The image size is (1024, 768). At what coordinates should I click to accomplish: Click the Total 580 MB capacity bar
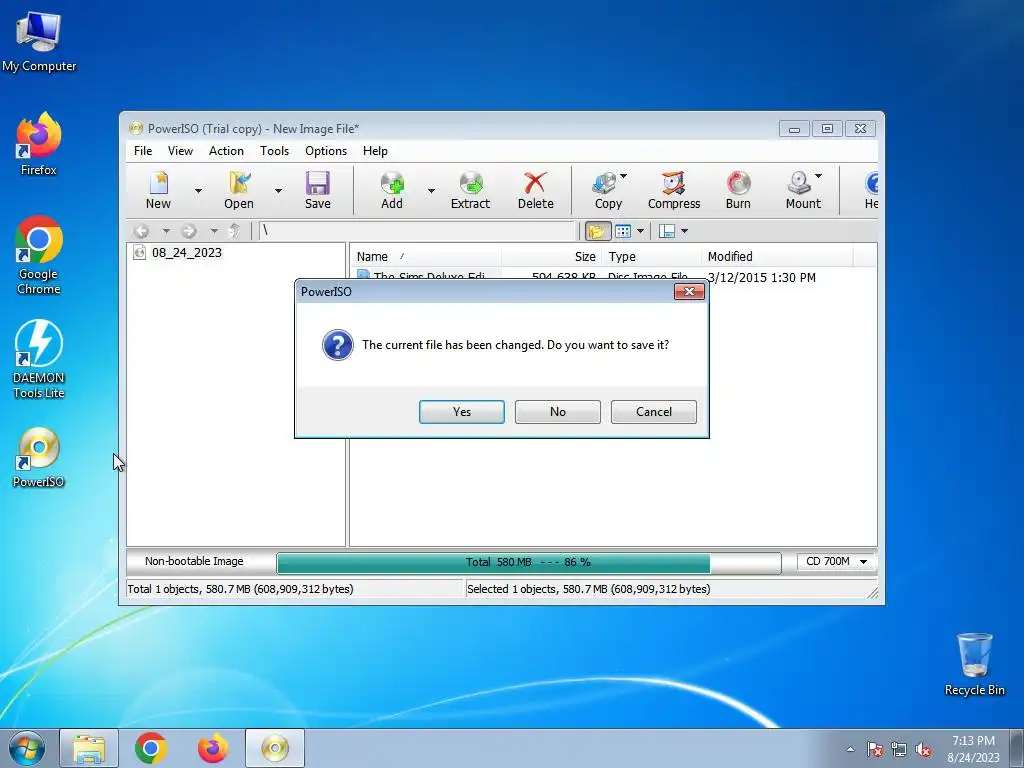[x=528, y=562]
